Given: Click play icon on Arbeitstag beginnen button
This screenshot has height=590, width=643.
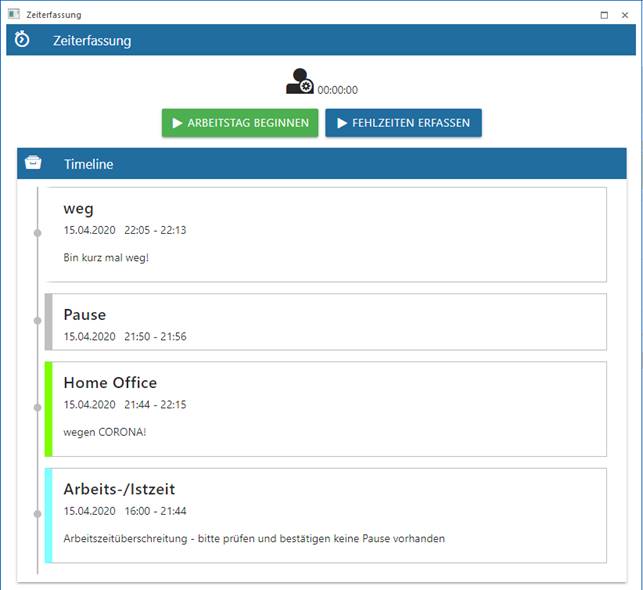Looking at the screenshot, I should pyautogui.click(x=177, y=123).
